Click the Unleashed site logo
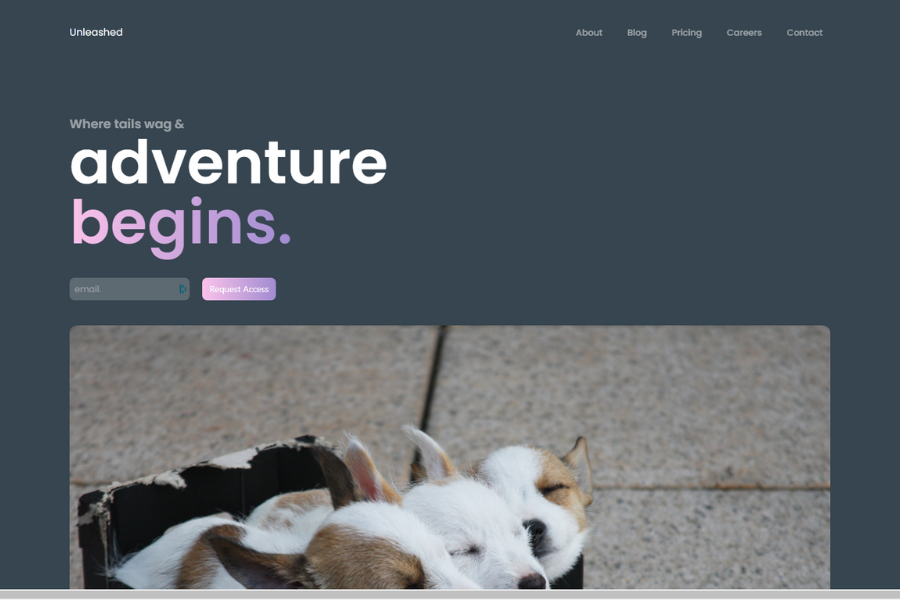The width and height of the screenshot is (900, 600). pyautogui.click(x=96, y=32)
